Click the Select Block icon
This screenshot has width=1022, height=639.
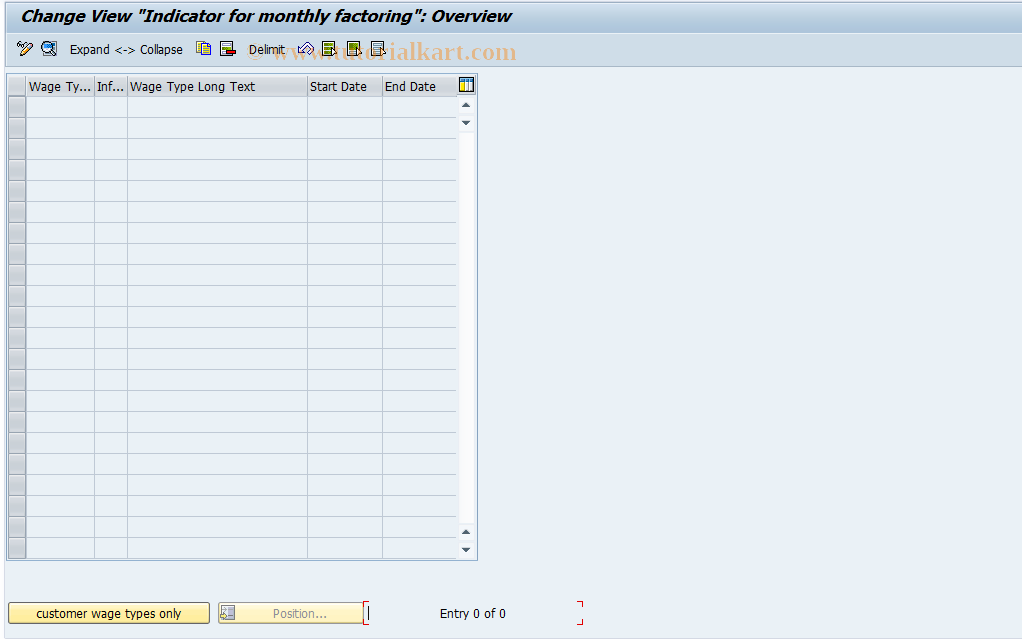tap(354, 49)
